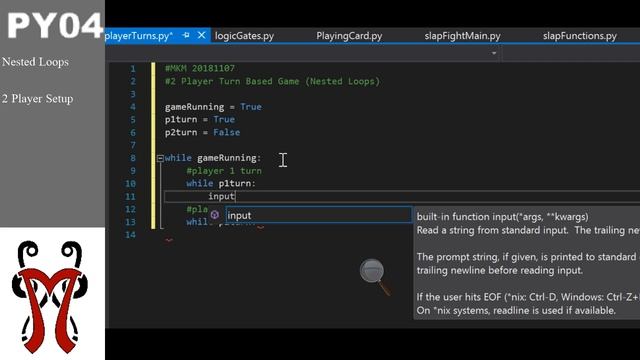640x360 pixels.
Task: Place cursor after typed input on line 11
Action: 236,196
